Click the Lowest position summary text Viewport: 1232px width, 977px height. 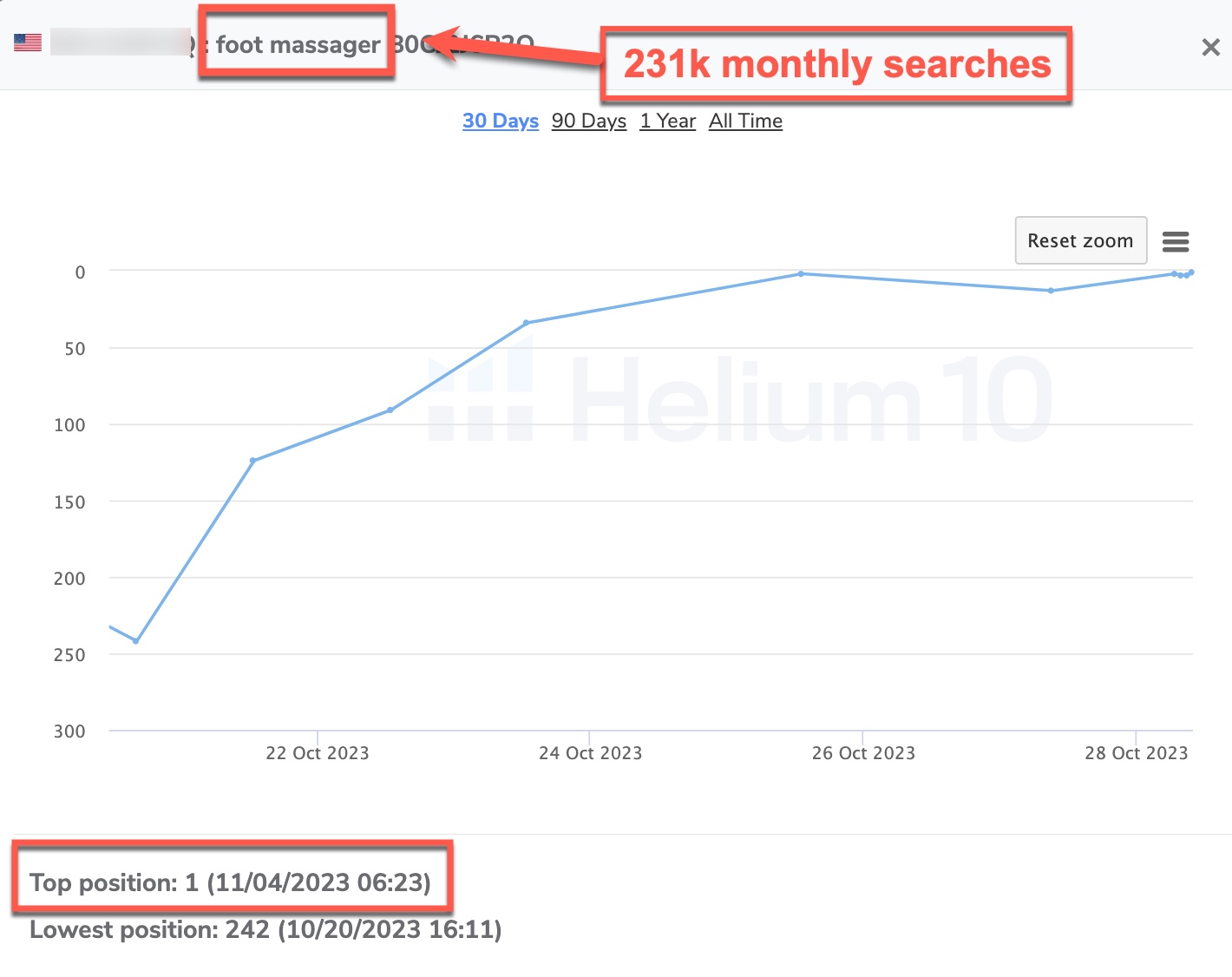[x=265, y=929]
